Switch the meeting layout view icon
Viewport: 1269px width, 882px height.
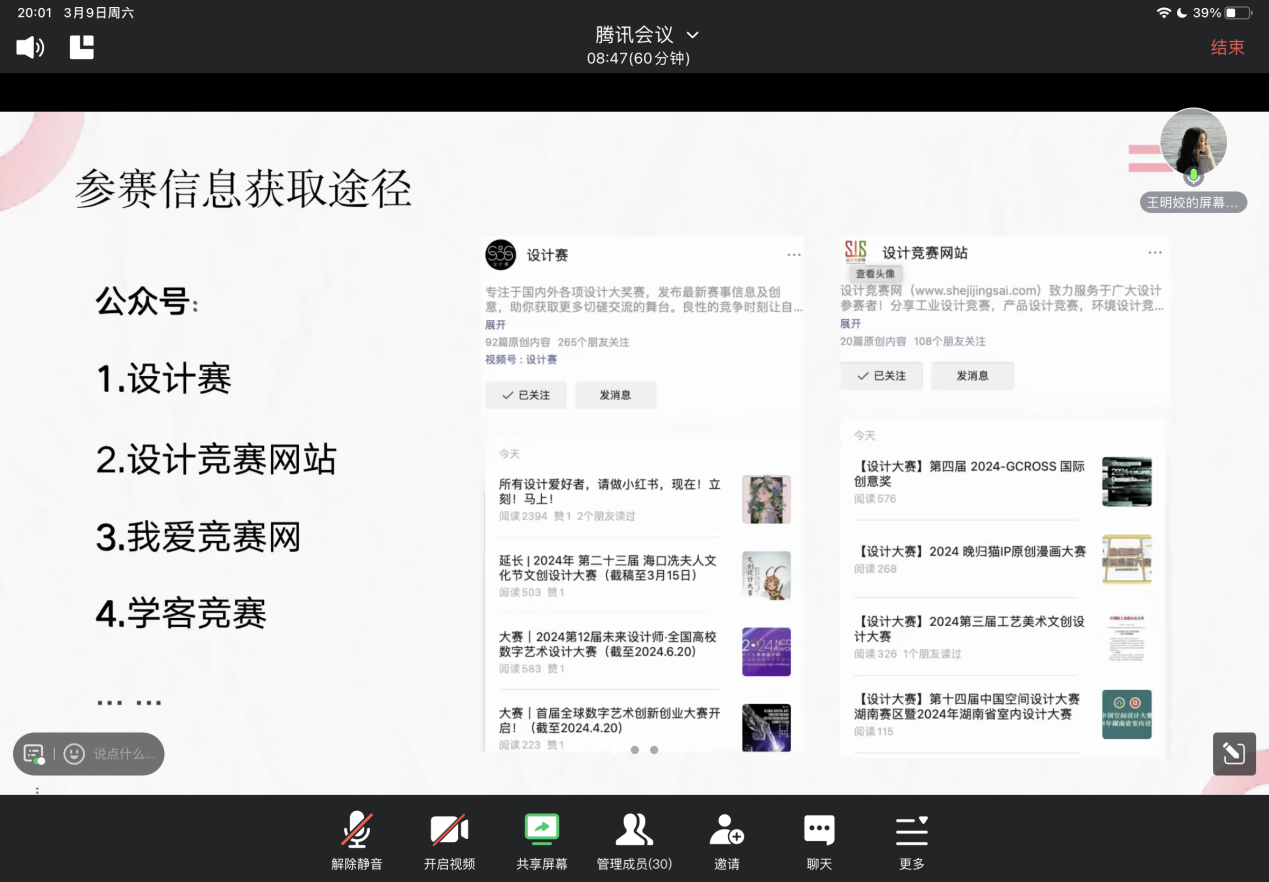pos(82,47)
